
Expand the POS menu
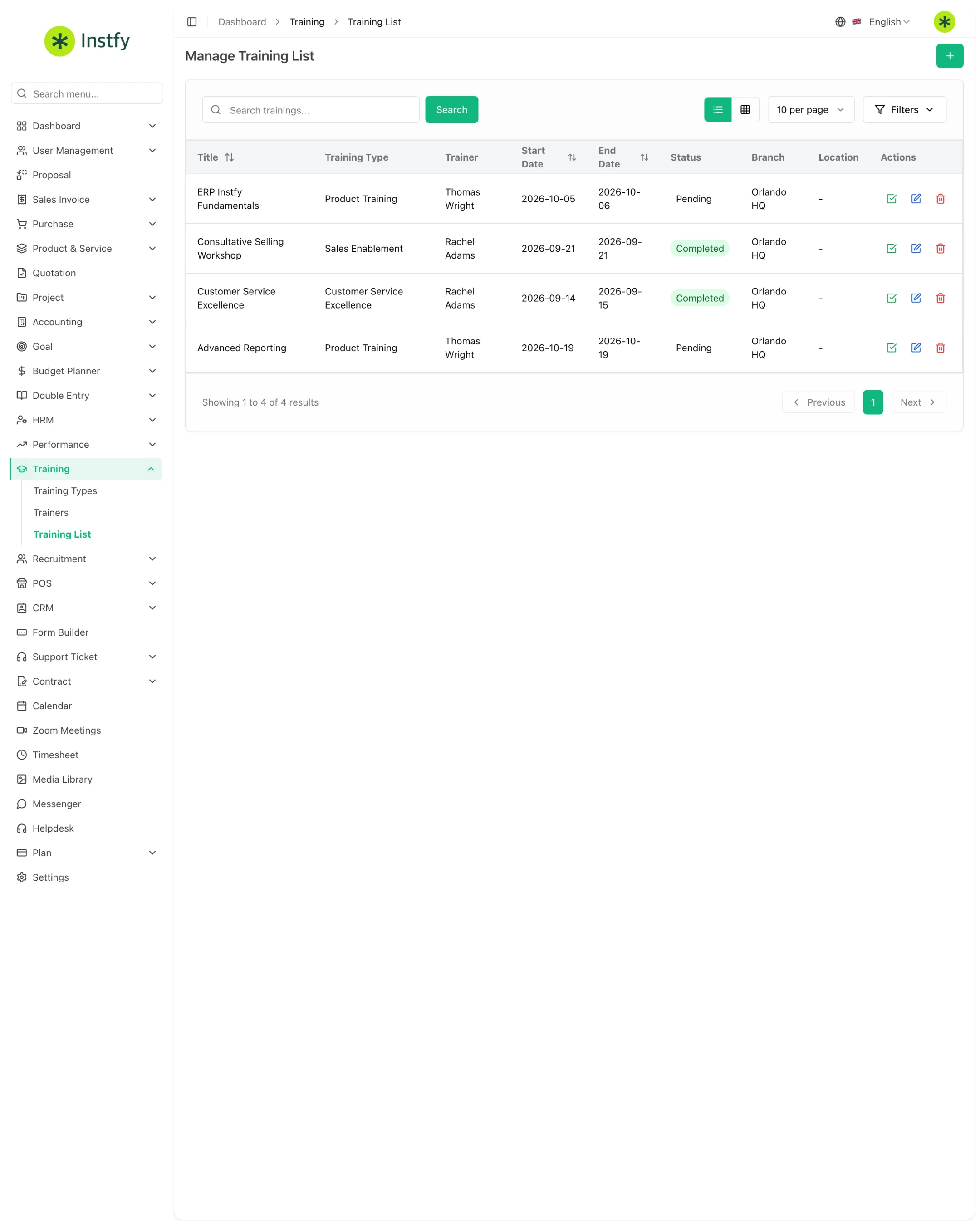(x=86, y=583)
